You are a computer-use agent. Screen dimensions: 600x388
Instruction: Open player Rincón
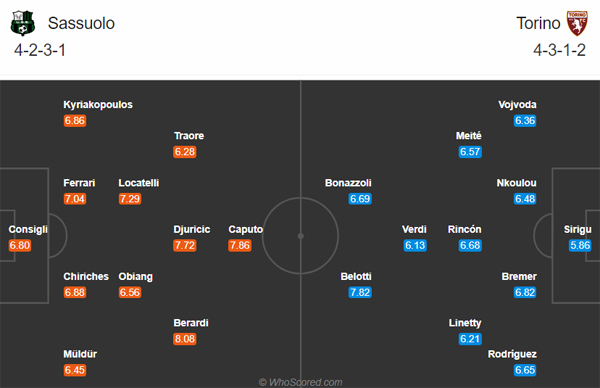(x=465, y=229)
